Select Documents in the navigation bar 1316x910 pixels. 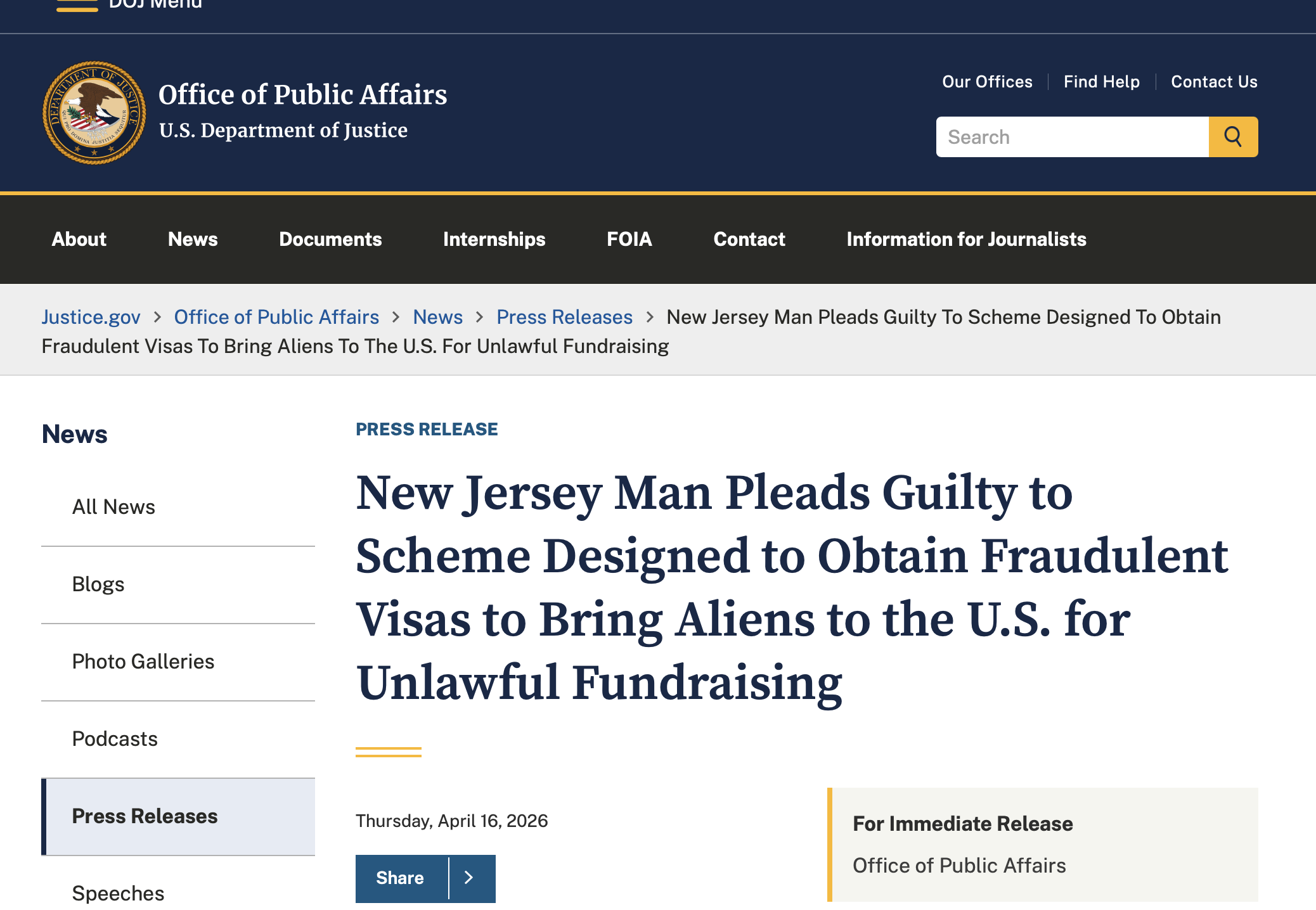(x=330, y=239)
